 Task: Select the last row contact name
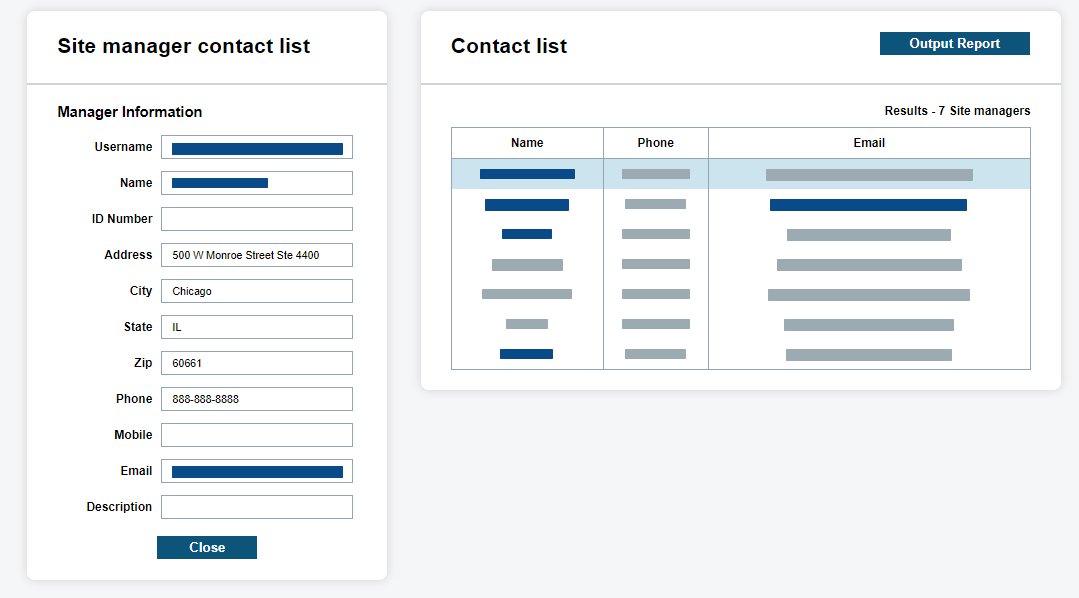526,354
